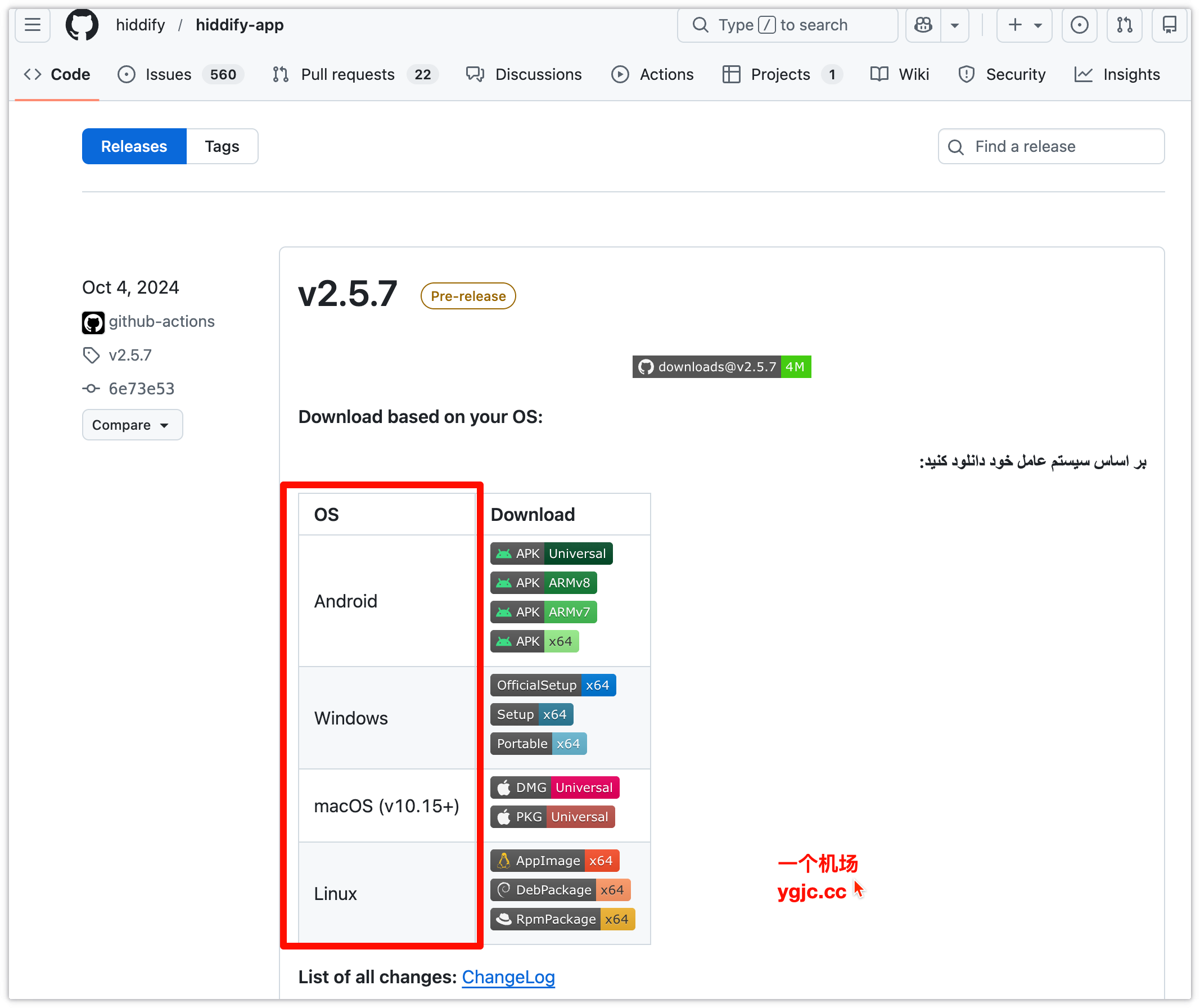Open the Copilot menu icon
The height and width of the screenshot is (1008, 1200).
(x=922, y=25)
